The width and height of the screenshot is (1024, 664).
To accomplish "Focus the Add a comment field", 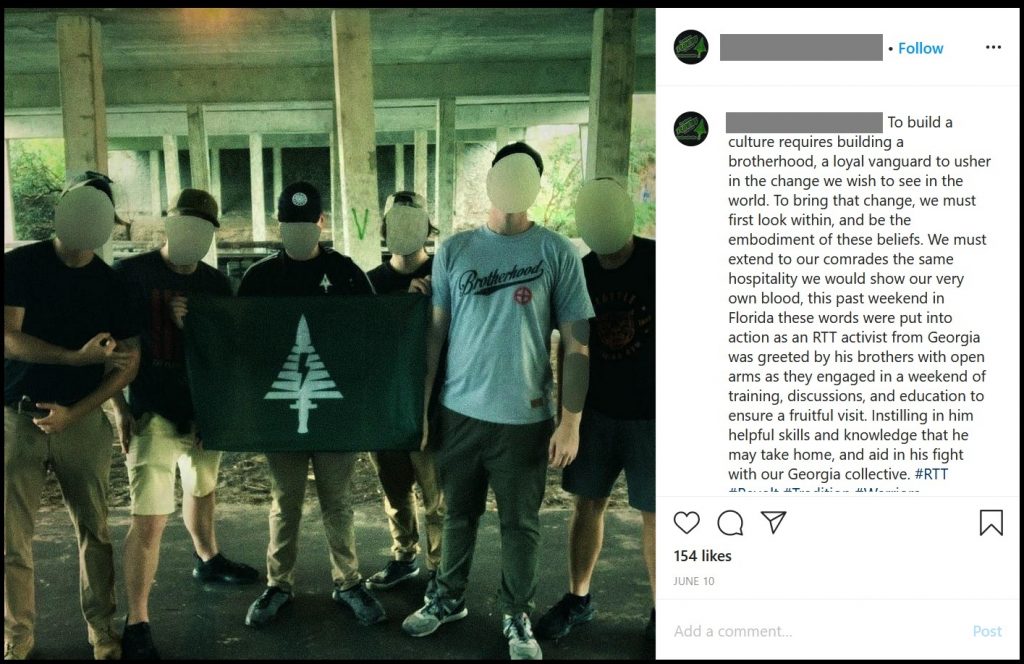I will [x=816, y=631].
